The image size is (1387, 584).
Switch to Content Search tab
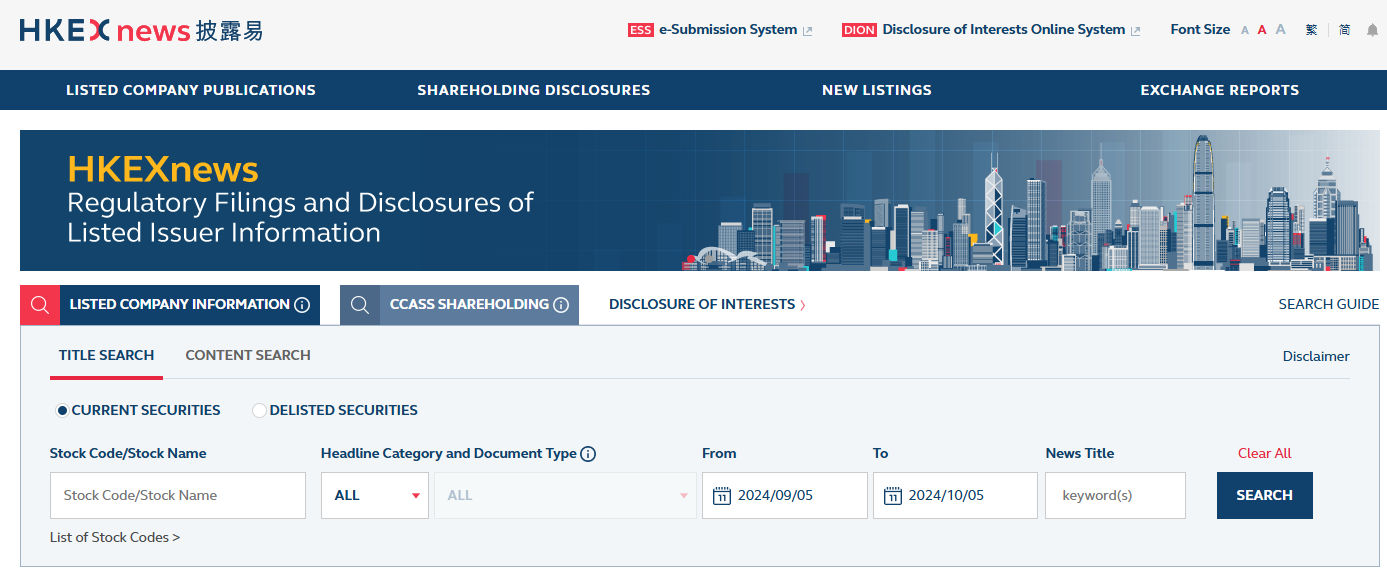[248, 355]
